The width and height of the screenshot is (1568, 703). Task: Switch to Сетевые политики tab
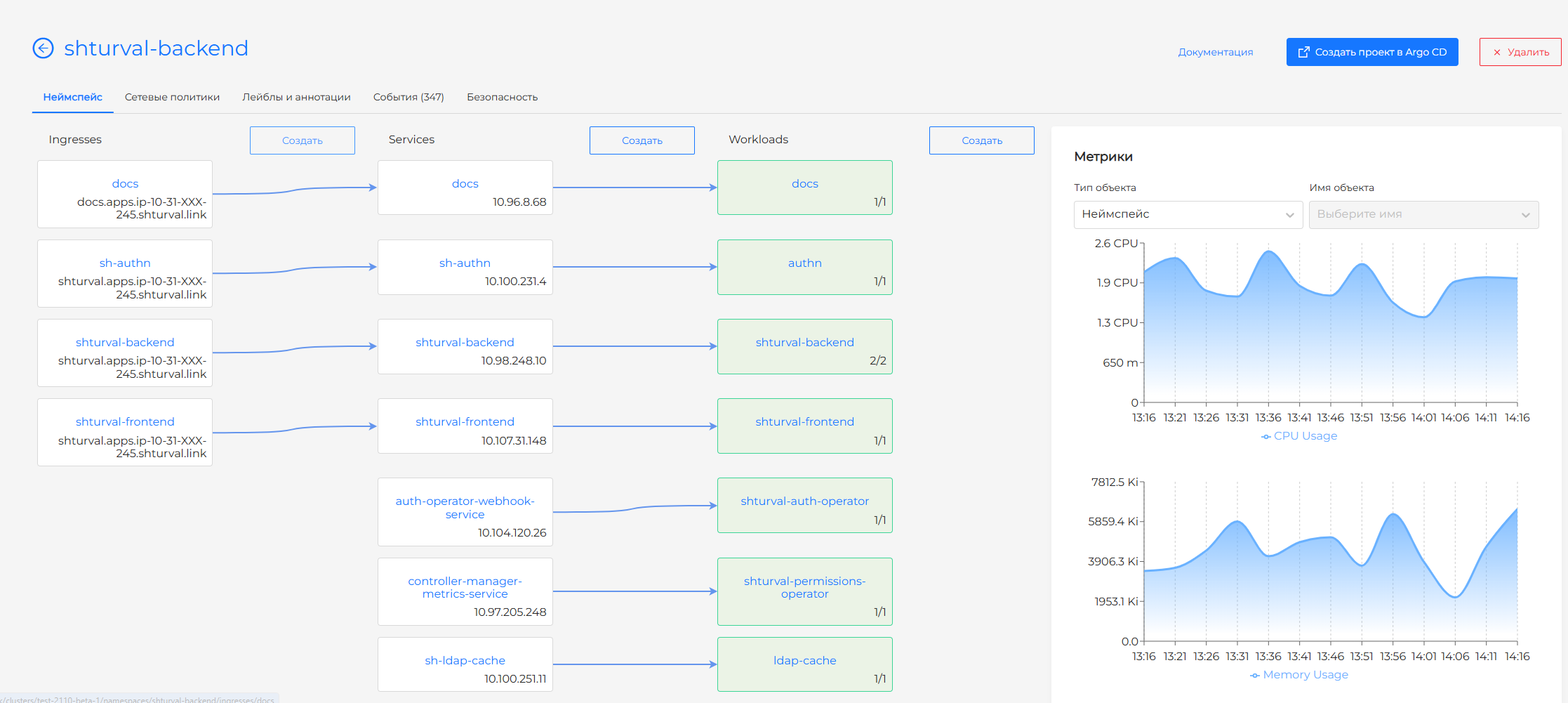pos(172,97)
